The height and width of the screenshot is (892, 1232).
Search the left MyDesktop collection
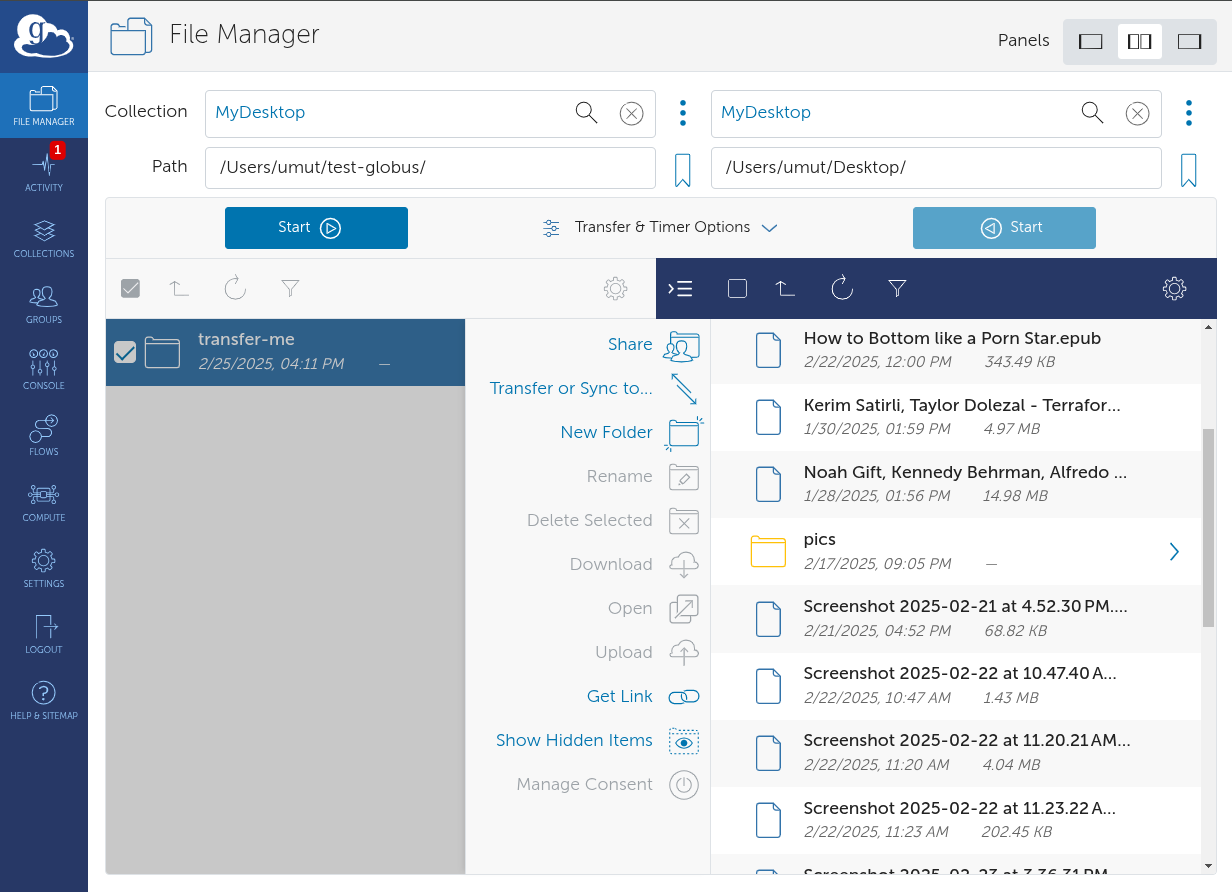pyautogui.click(x=586, y=112)
